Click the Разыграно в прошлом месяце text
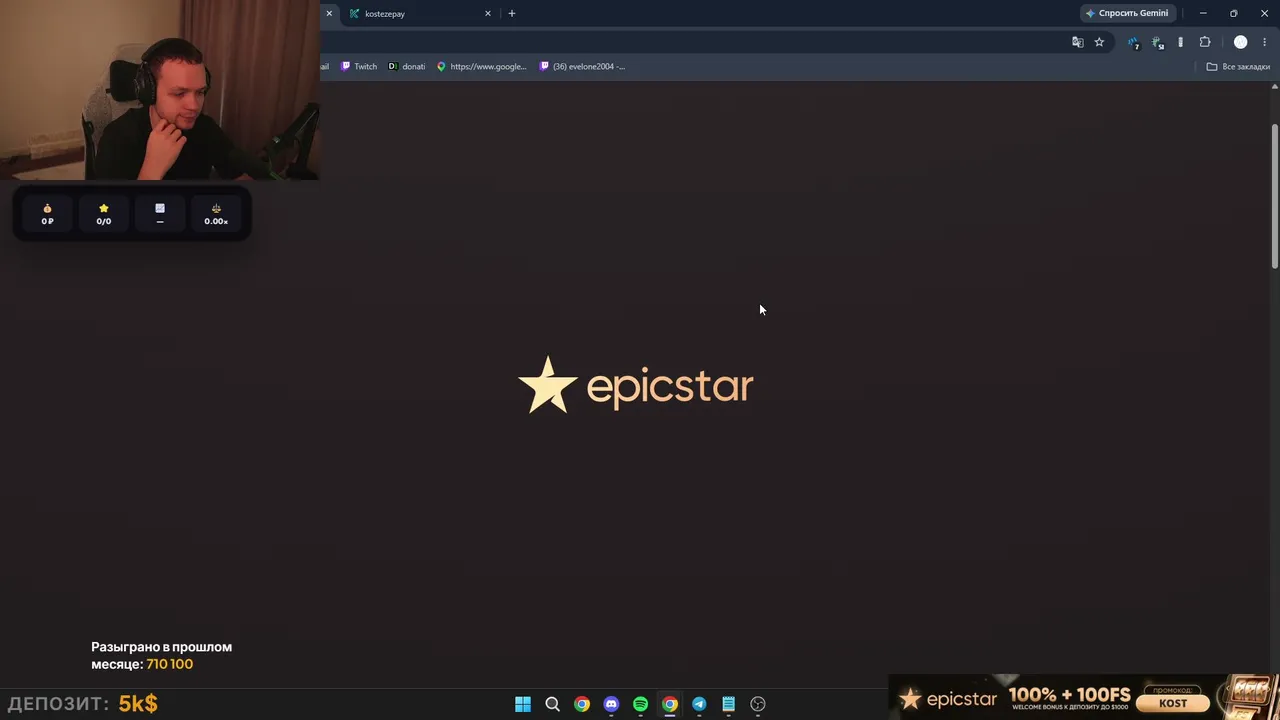This screenshot has height=720, width=1280. [x=161, y=655]
